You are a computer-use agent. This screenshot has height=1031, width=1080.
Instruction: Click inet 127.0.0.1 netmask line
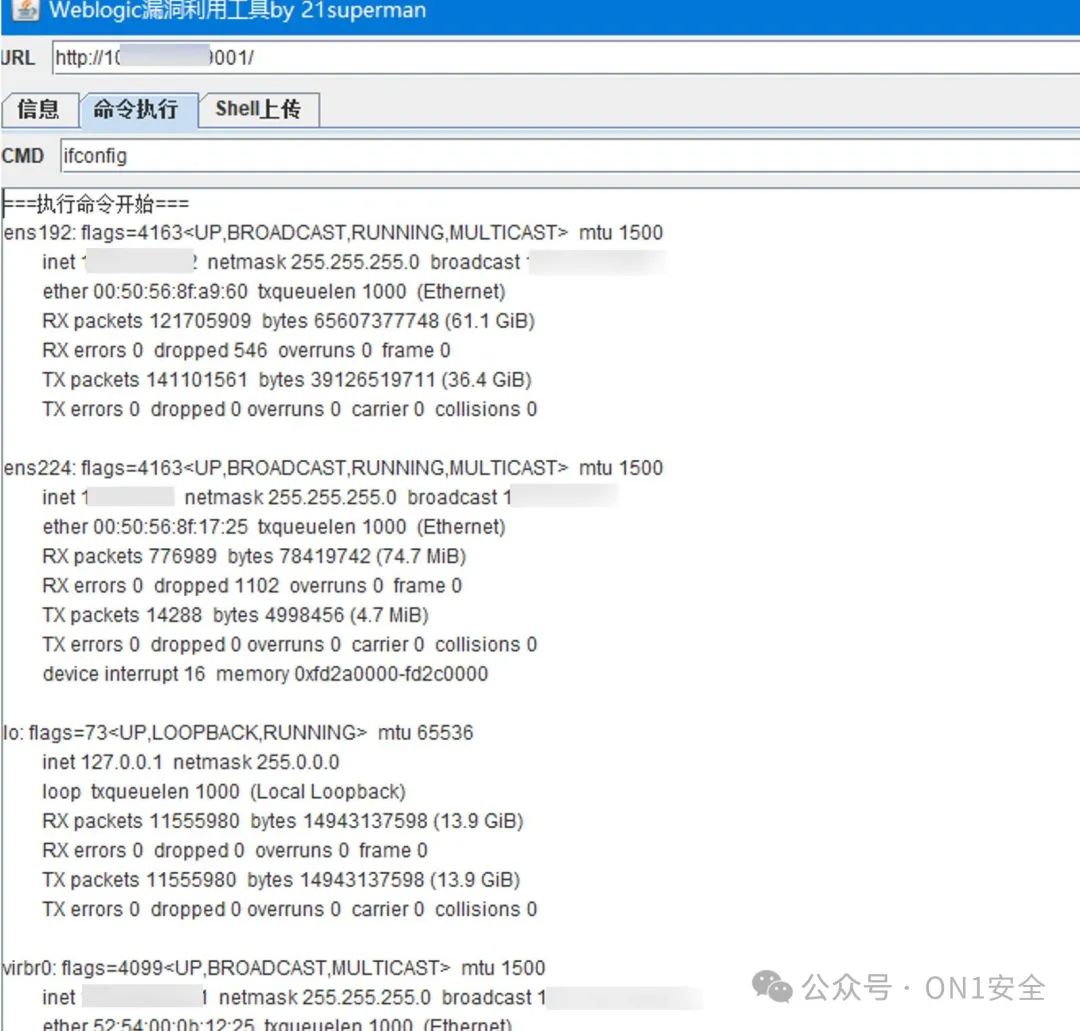[191, 762]
